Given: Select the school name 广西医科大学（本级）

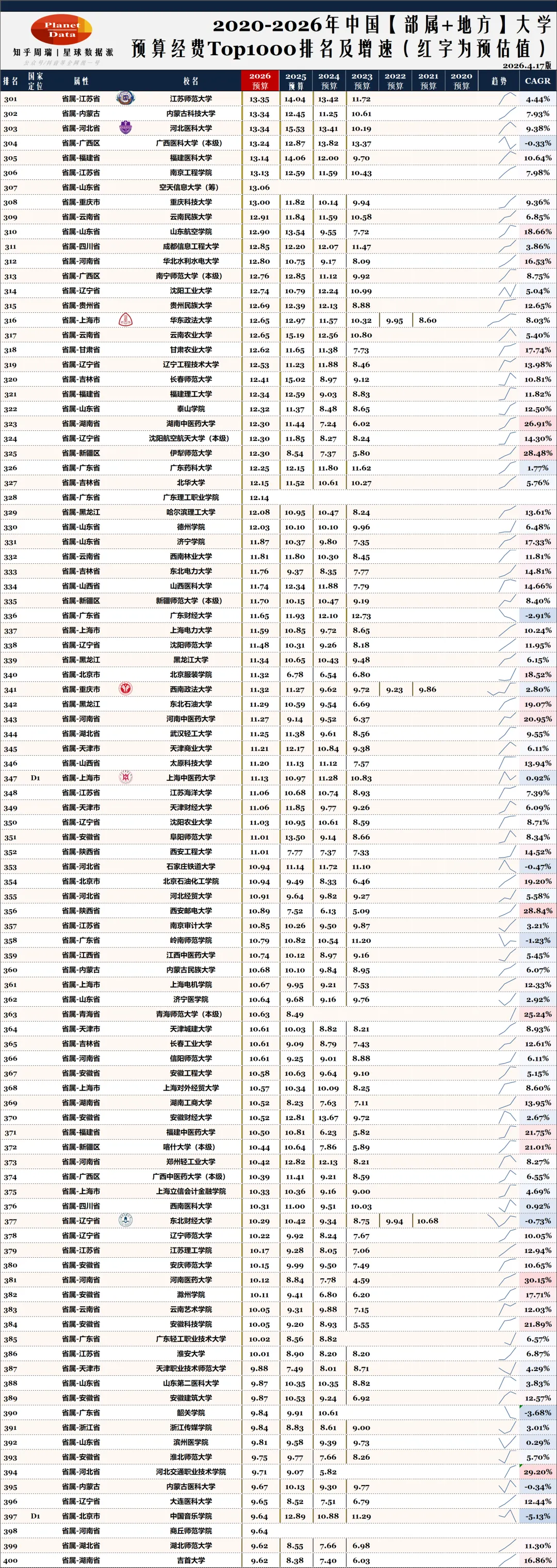Looking at the screenshot, I should [190, 143].
